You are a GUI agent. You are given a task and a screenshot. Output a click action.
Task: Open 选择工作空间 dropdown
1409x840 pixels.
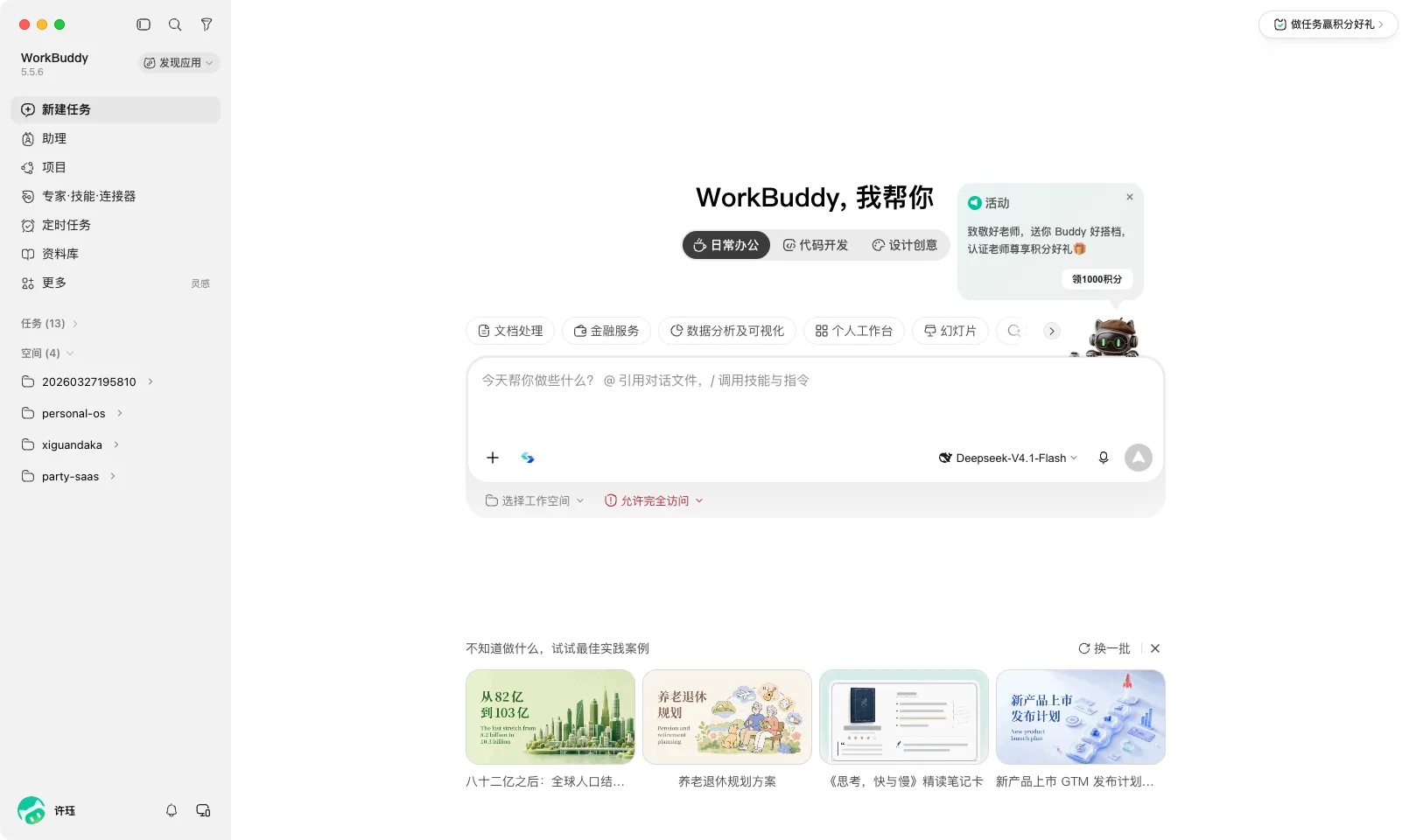pos(534,500)
